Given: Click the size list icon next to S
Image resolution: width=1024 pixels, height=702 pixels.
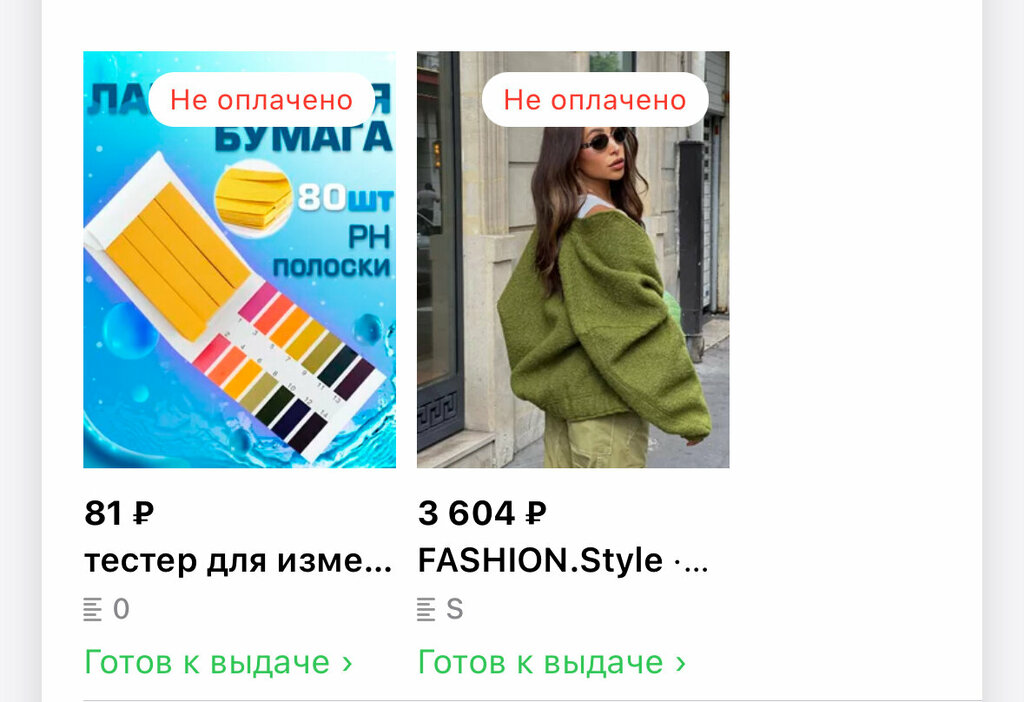Looking at the screenshot, I should click(x=426, y=609).
